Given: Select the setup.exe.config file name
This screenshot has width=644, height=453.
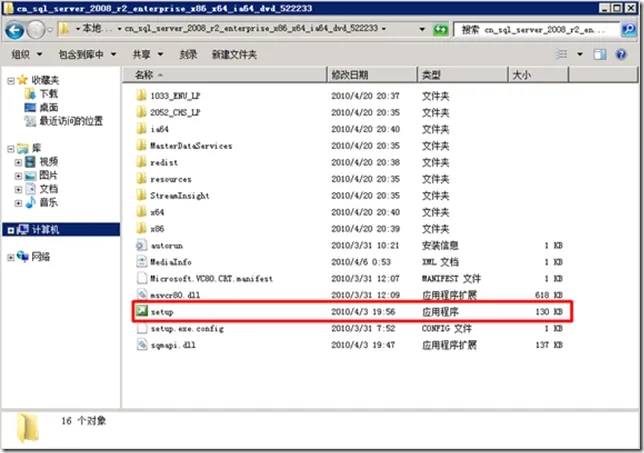Looking at the screenshot, I should click(187, 329).
